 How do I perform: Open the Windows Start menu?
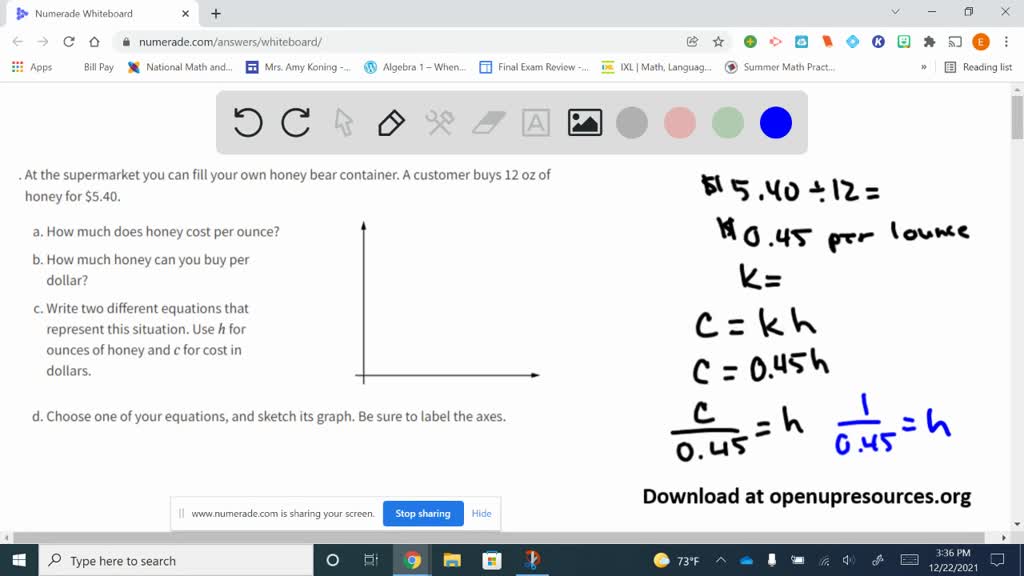point(19,560)
